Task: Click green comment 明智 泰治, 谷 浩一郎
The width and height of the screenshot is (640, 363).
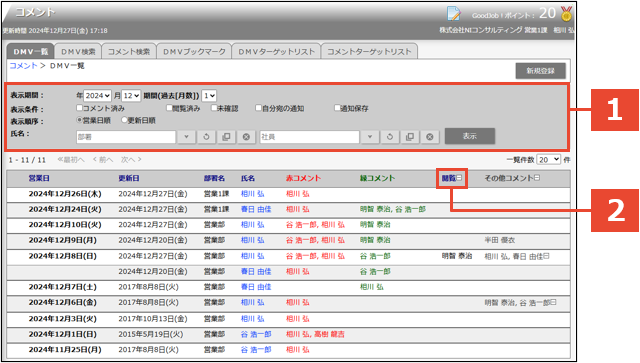Action: tap(393, 209)
